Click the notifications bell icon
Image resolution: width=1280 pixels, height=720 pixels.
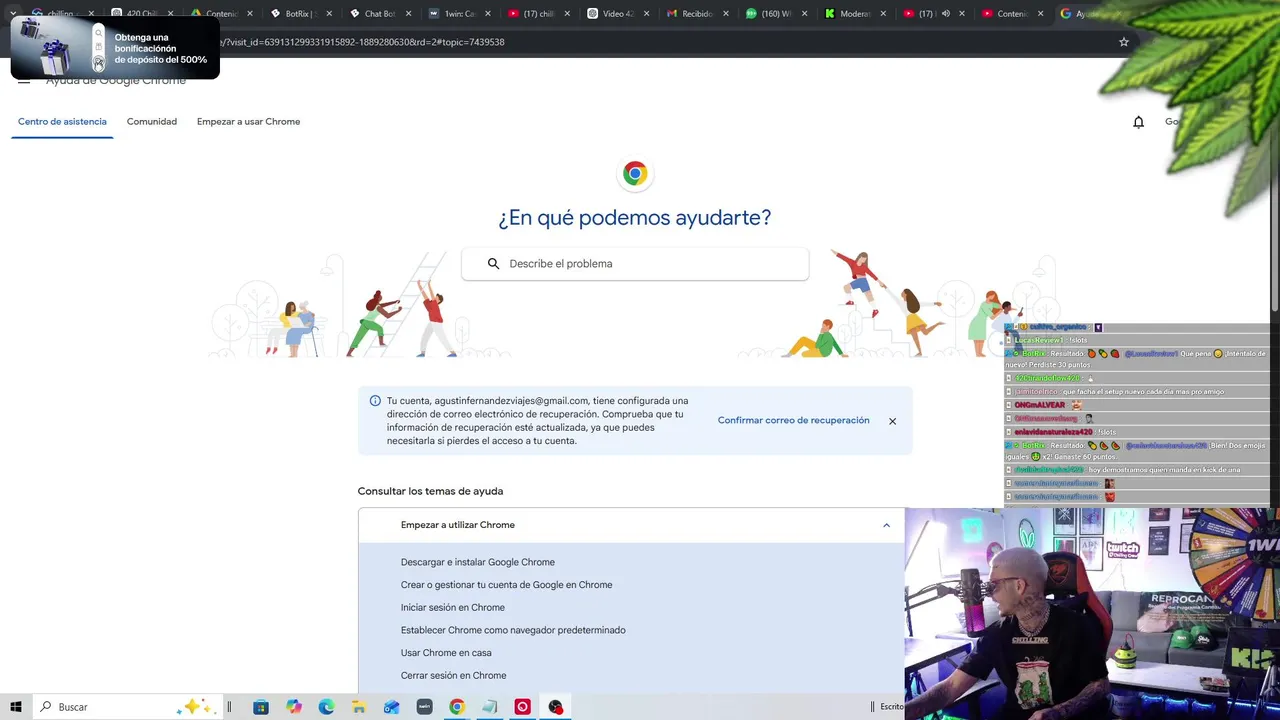point(1138,122)
